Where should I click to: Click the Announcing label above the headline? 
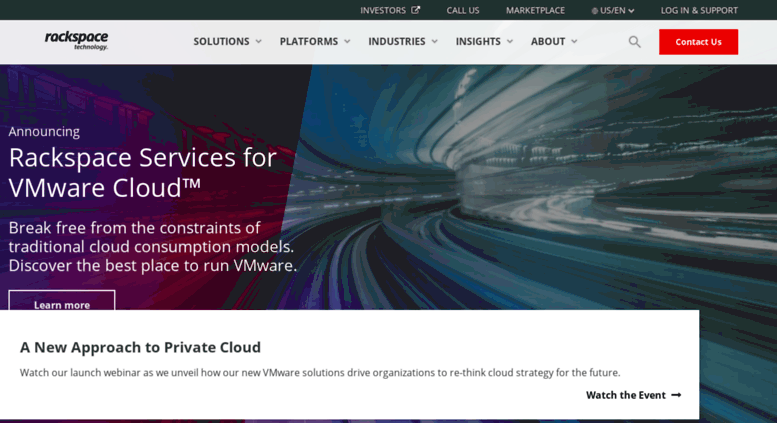pyautogui.click(x=44, y=132)
